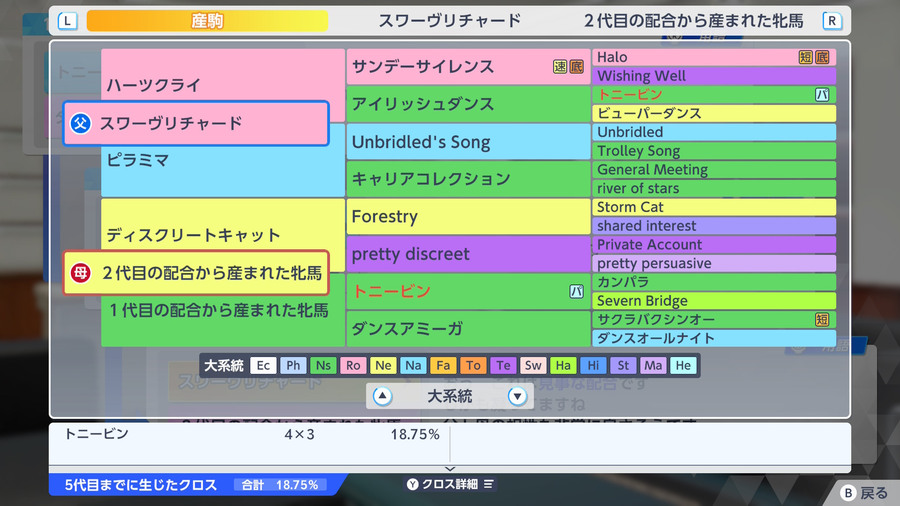
Task: Click パ badge on fourth-generation トニービン
Action: tap(822, 95)
